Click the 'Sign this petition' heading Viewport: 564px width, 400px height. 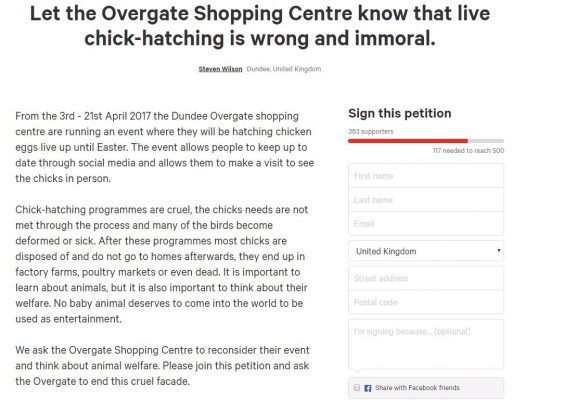click(400, 114)
